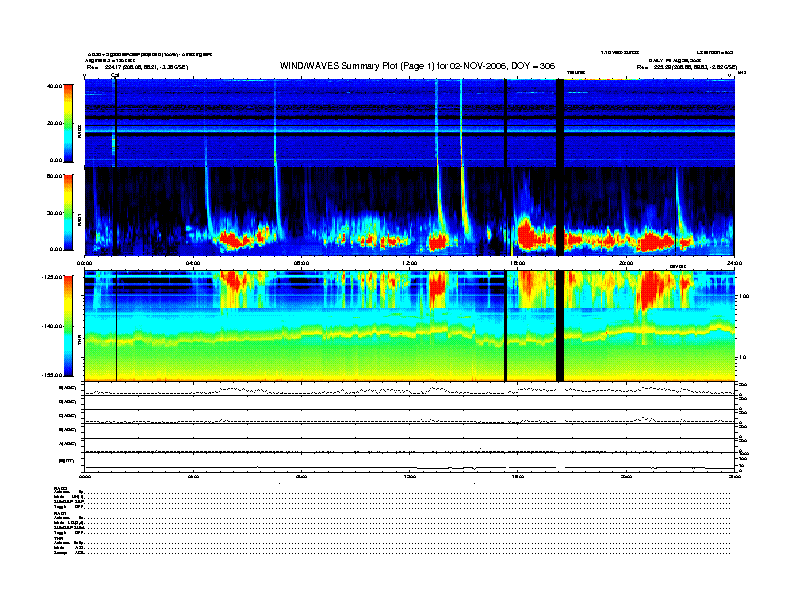Click the TNR color scale bar

pos(68,326)
